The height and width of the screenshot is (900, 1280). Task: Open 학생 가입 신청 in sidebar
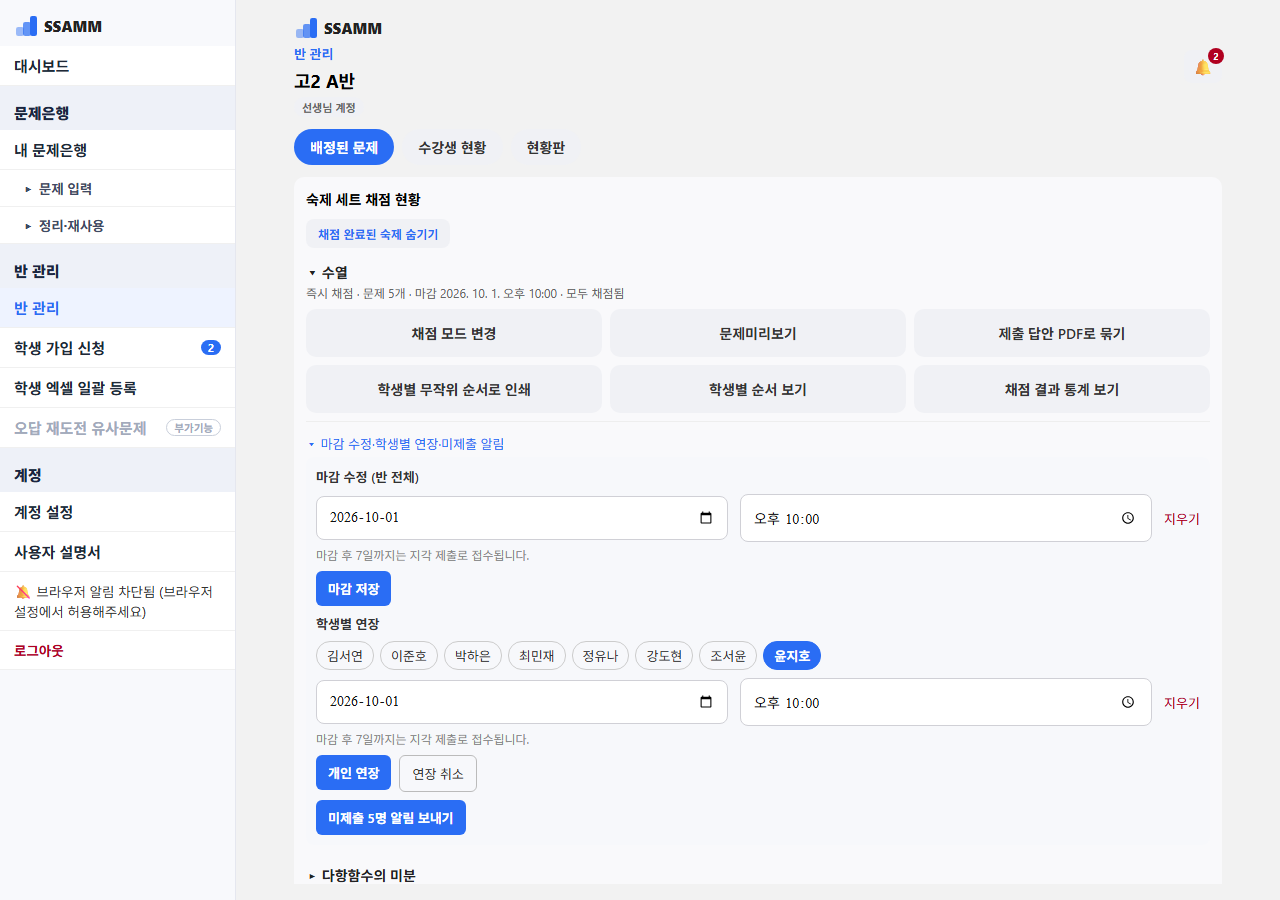(x=117, y=348)
